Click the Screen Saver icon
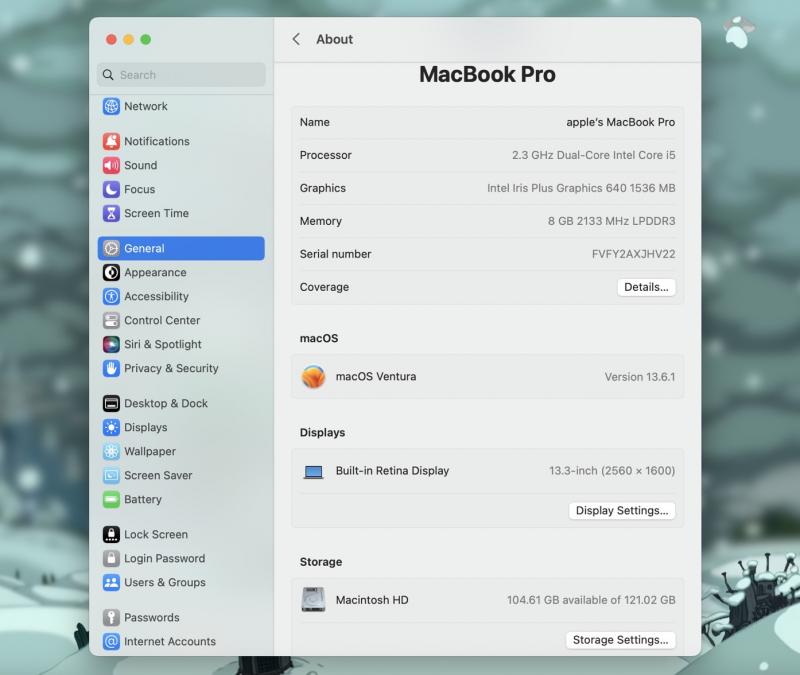The height and width of the screenshot is (675, 800). tap(111, 476)
